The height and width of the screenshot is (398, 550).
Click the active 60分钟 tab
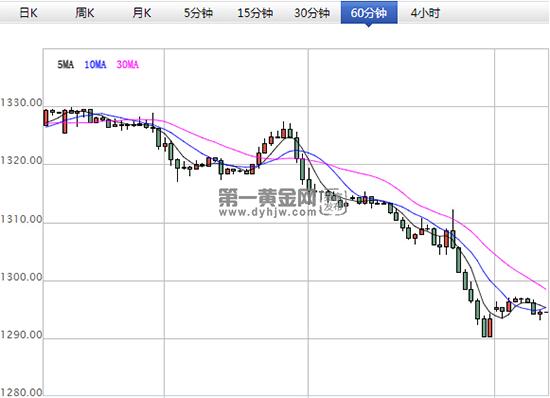tap(369, 13)
